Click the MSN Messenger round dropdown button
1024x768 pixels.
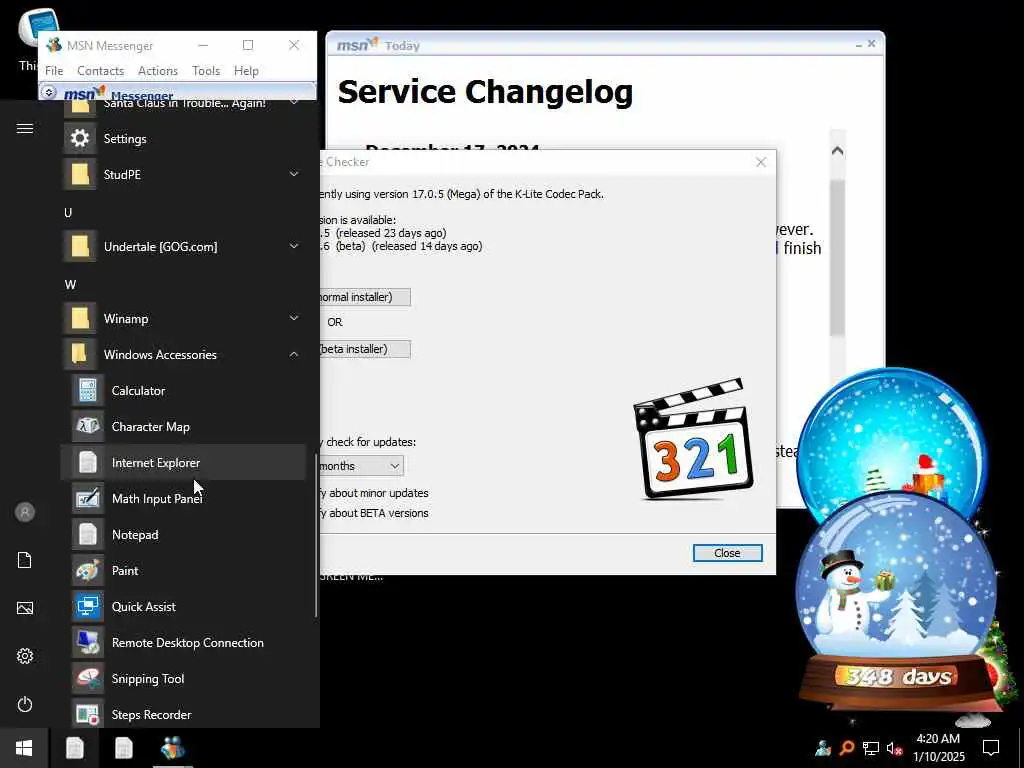[49, 92]
